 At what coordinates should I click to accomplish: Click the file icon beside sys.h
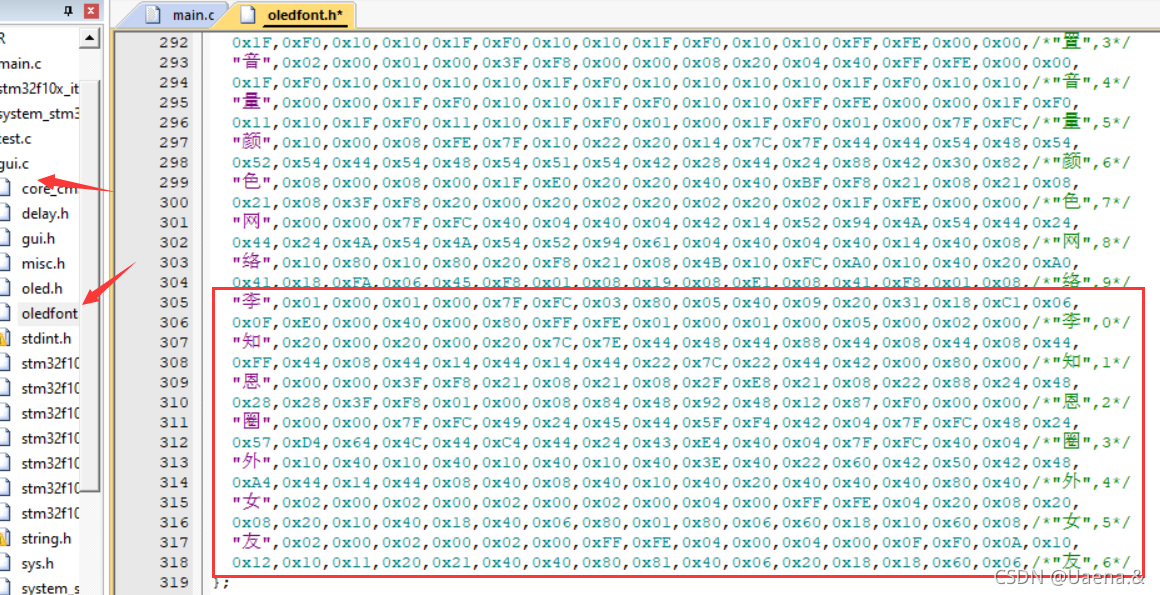[x=5, y=563]
